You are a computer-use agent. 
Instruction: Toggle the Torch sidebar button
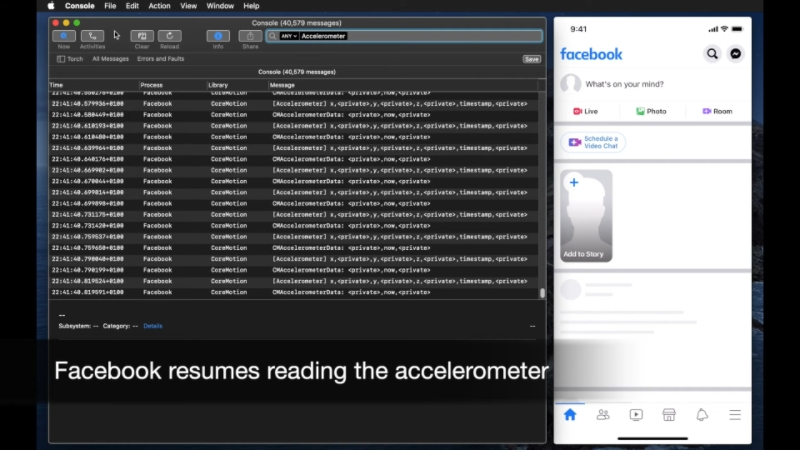coord(70,59)
